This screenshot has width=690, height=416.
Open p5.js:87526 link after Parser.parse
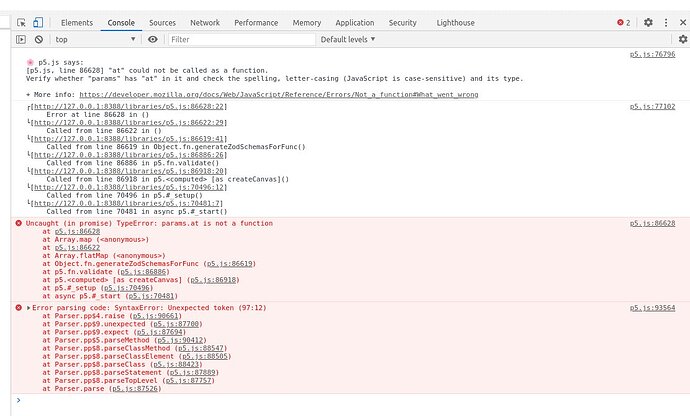136,389
